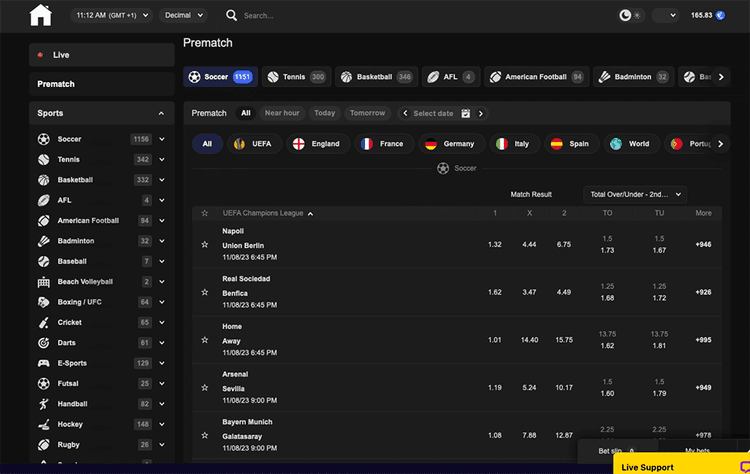Open the time zone dropdown
This screenshot has height=474, width=750.
[112, 15]
